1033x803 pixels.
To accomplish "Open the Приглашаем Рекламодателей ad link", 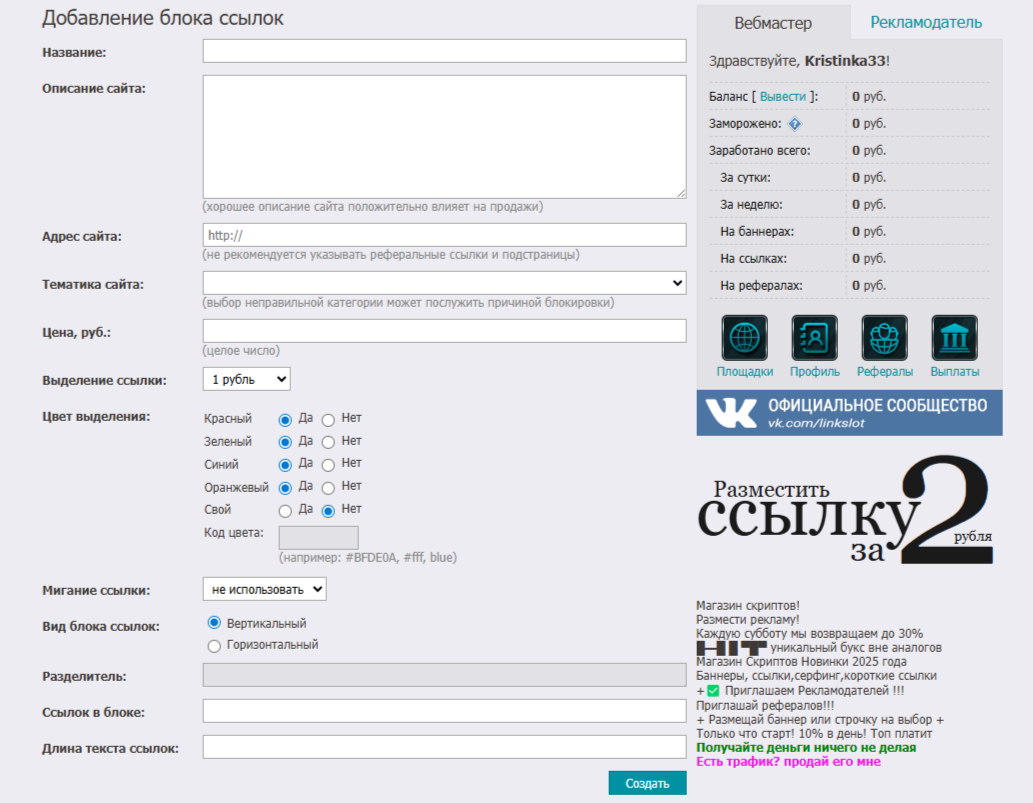I will click(x=800, y=690).
